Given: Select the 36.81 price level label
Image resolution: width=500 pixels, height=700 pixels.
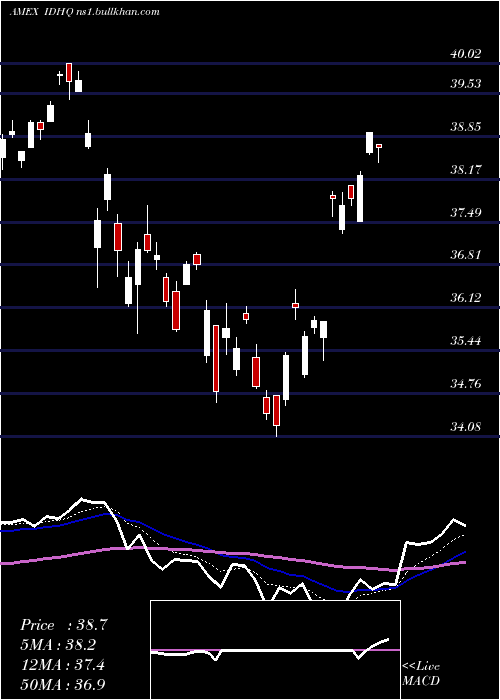Looking at the screenshot, I should point(466,255).
